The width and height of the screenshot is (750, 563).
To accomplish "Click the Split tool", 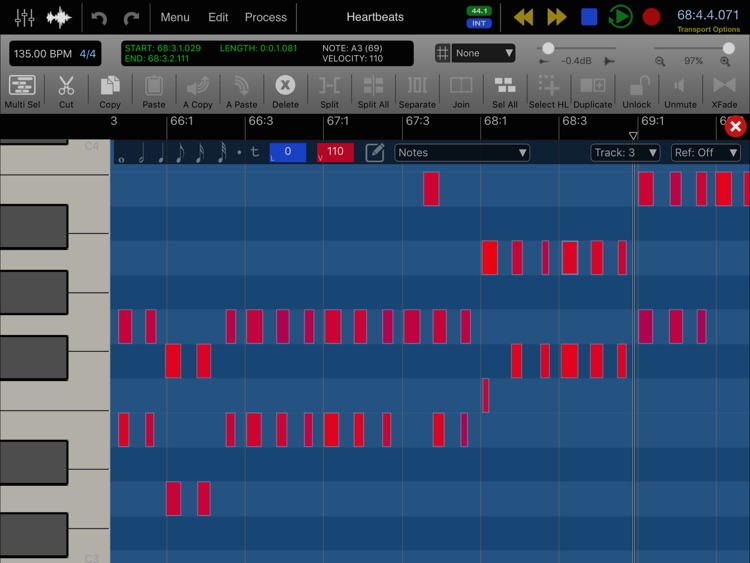I will 329,92.
